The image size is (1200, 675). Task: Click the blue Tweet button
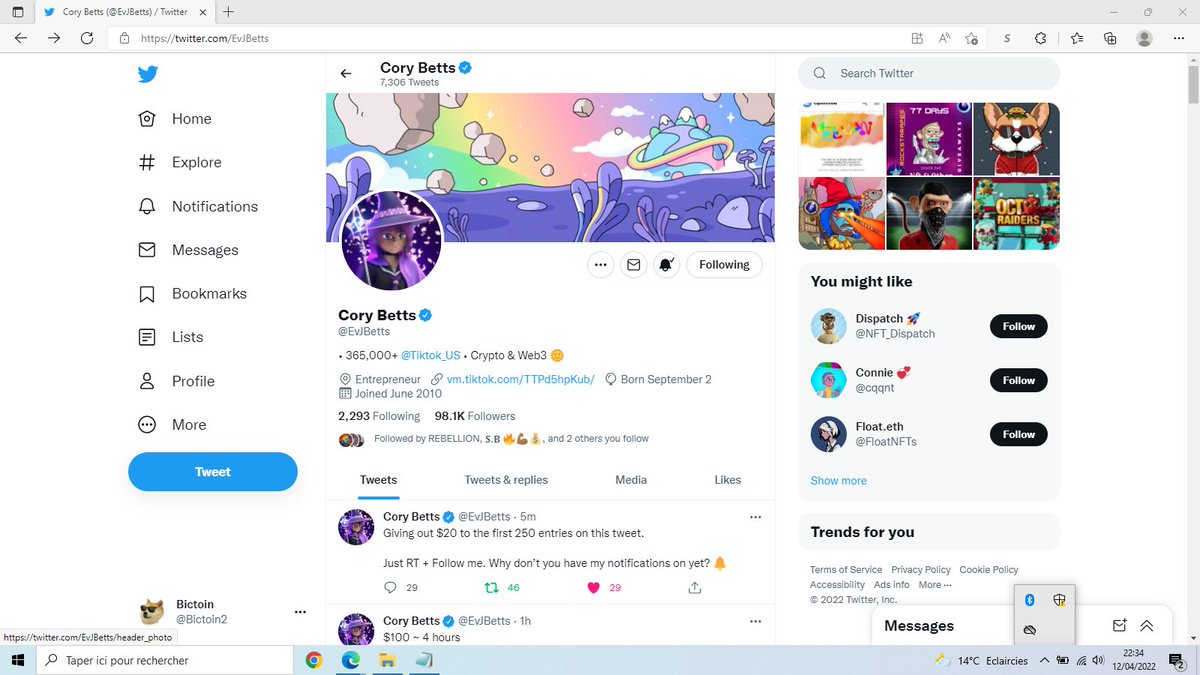click(x=213, y=472)
